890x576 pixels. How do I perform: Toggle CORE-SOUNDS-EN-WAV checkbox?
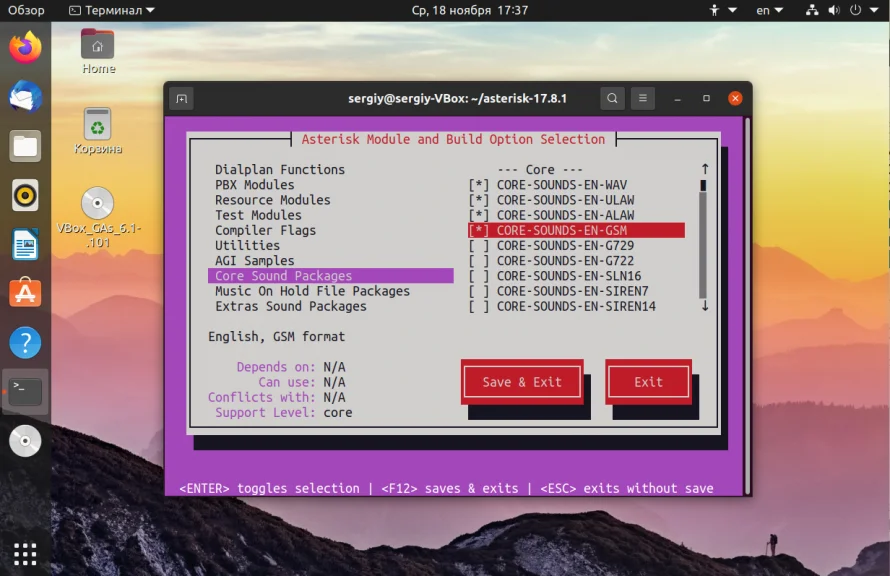pos(479,185)
